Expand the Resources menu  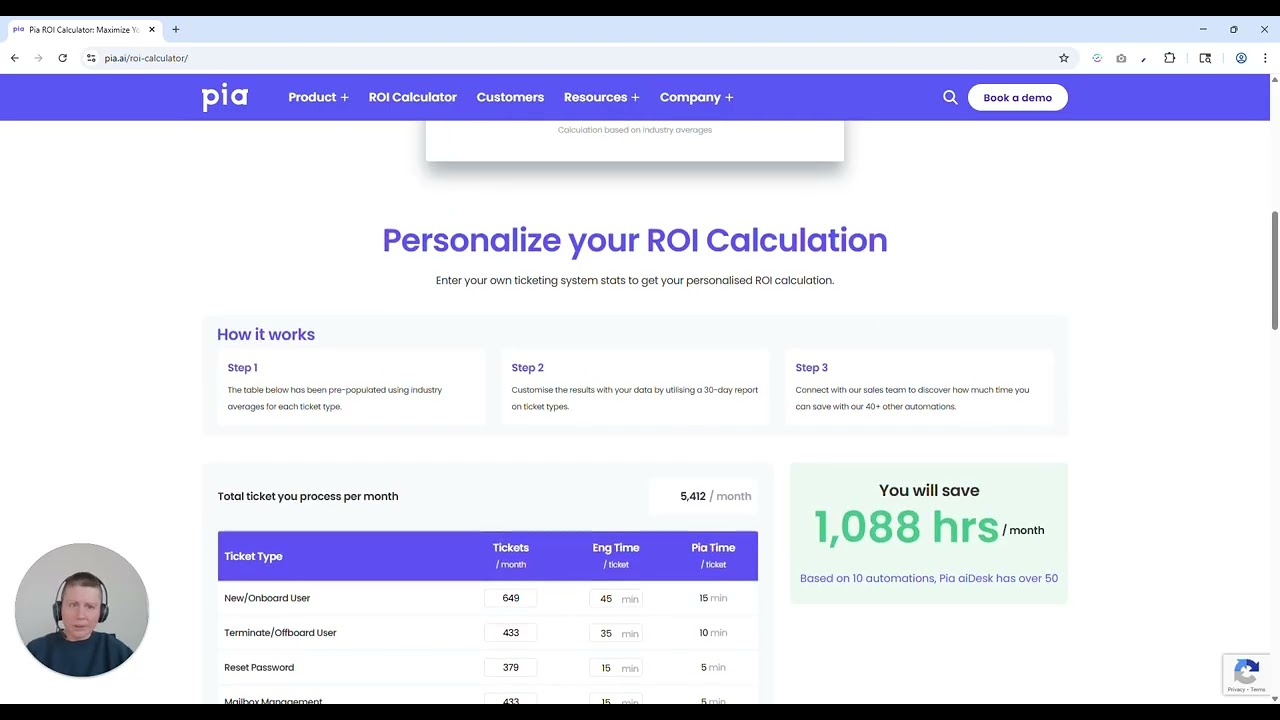point(601,97)
